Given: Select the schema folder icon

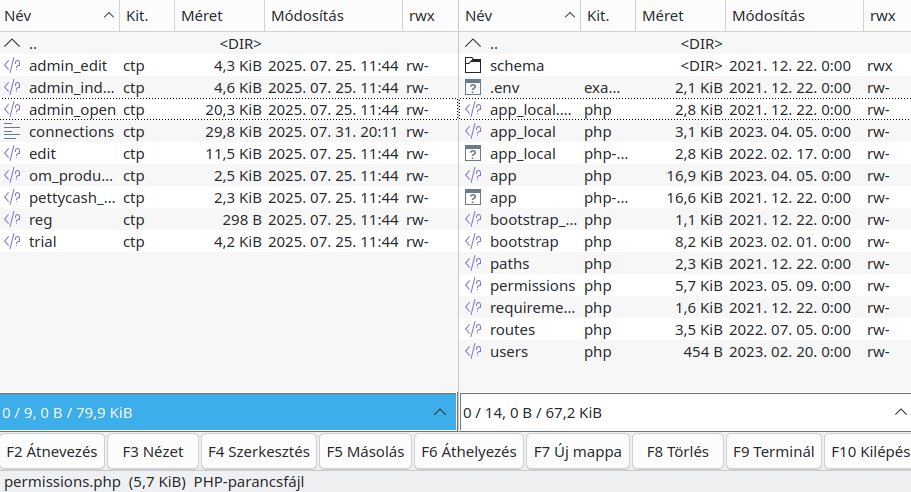Looking at the screenshot, I should [x=473, y=66].
